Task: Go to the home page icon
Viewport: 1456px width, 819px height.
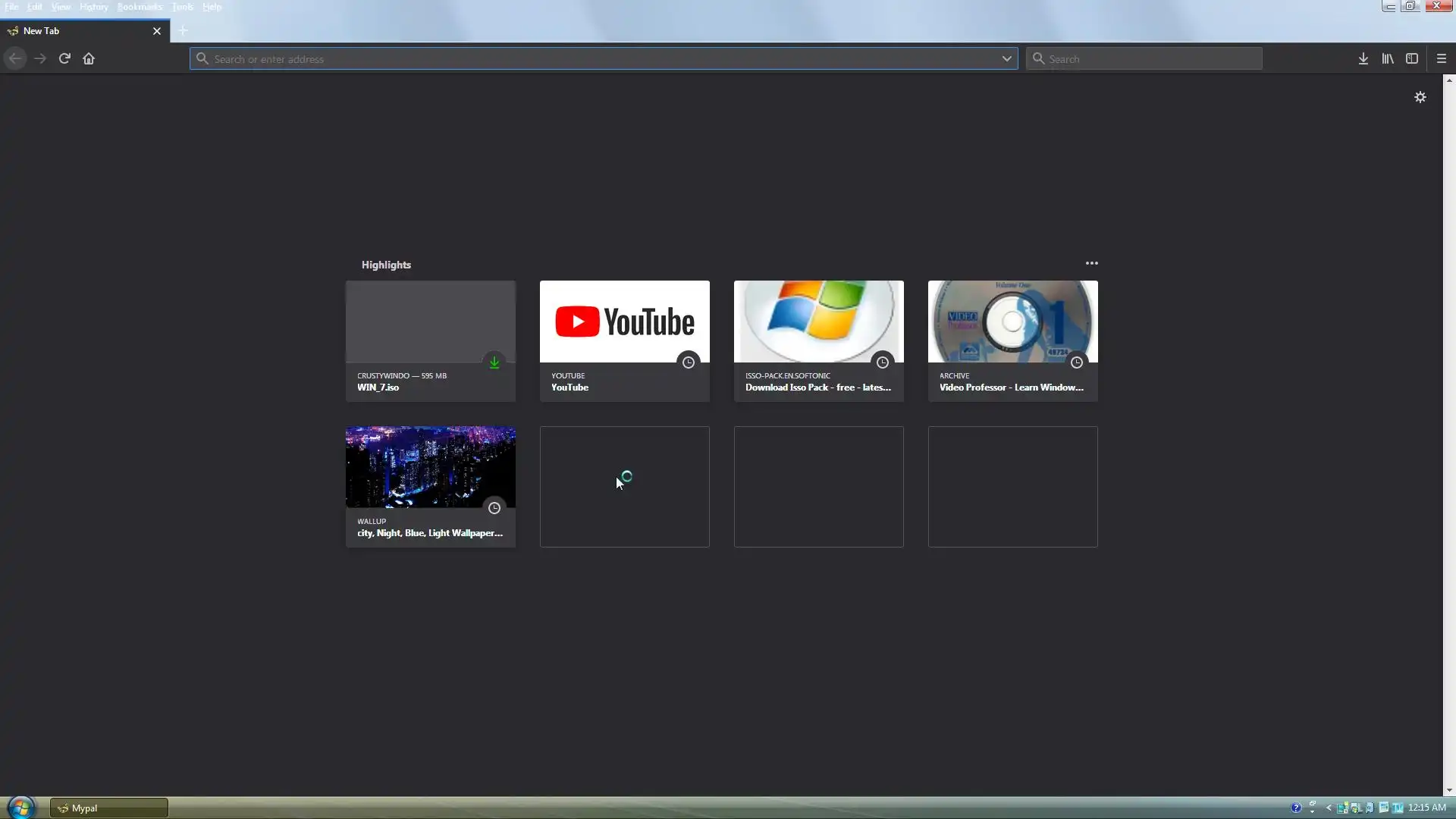Action: point(89,58)
